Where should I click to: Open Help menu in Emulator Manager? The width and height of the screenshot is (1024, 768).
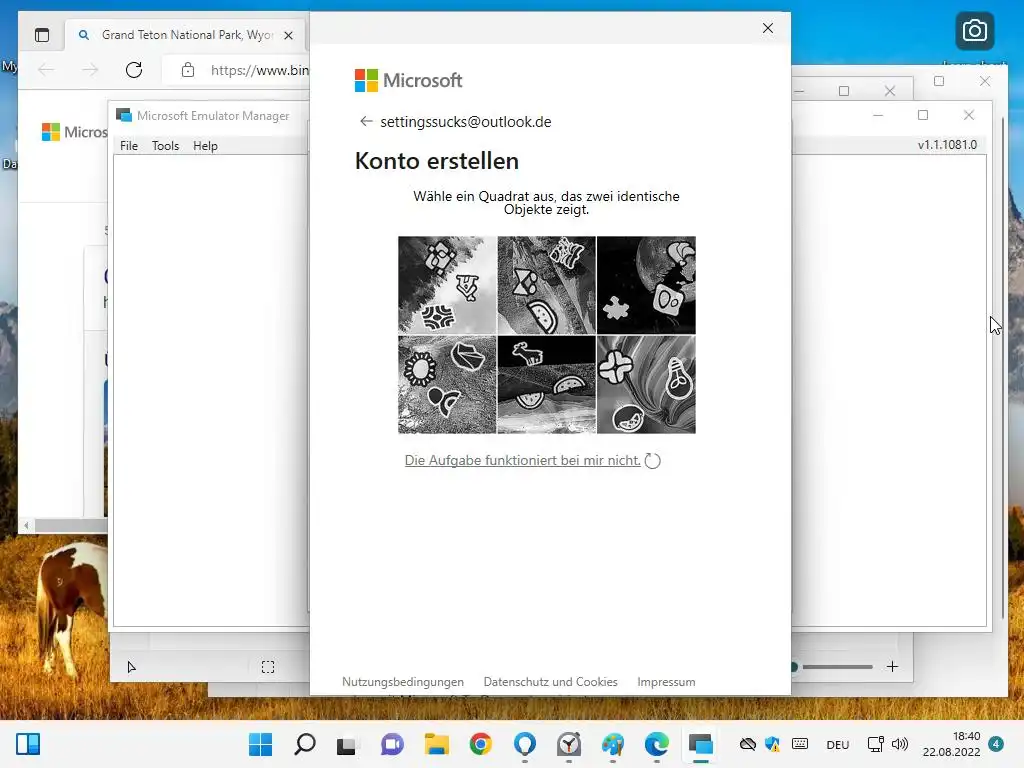pyautogui.click(x=205, y=146)
